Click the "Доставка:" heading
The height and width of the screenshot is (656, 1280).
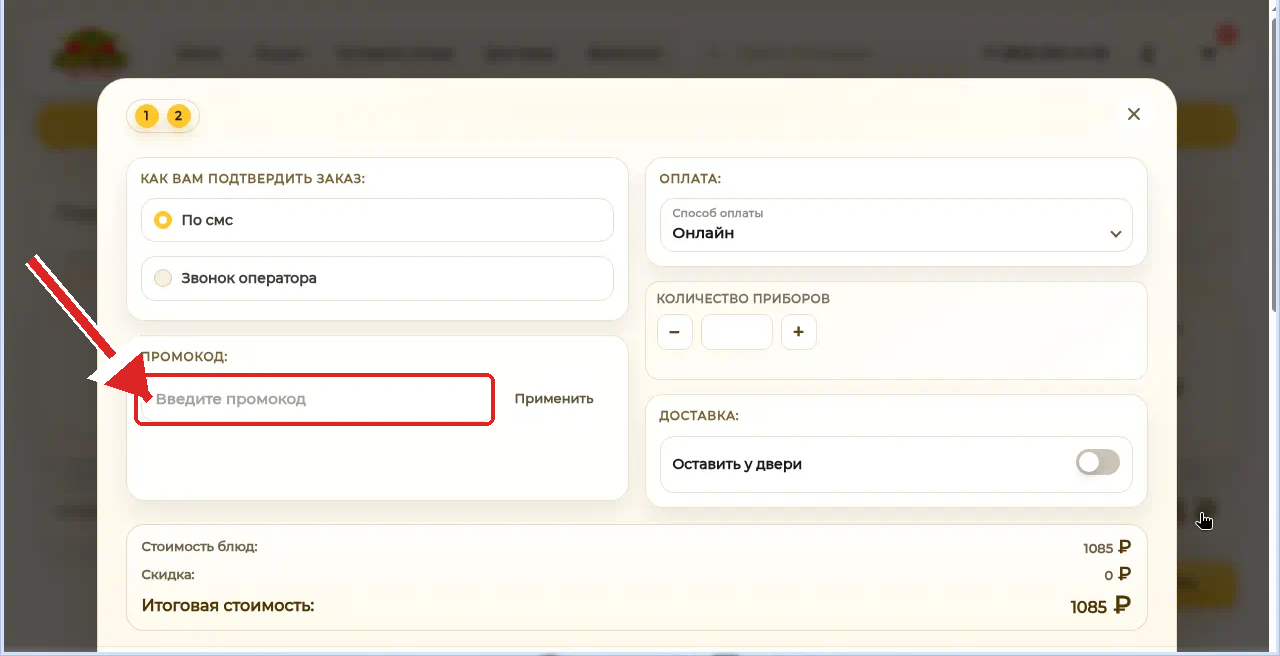699,416
